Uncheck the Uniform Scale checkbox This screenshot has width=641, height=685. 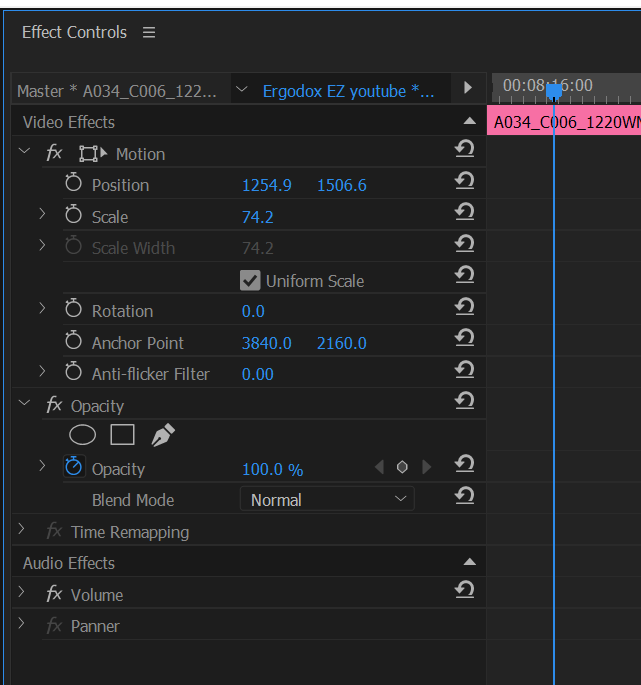click(x=250, y=280)
